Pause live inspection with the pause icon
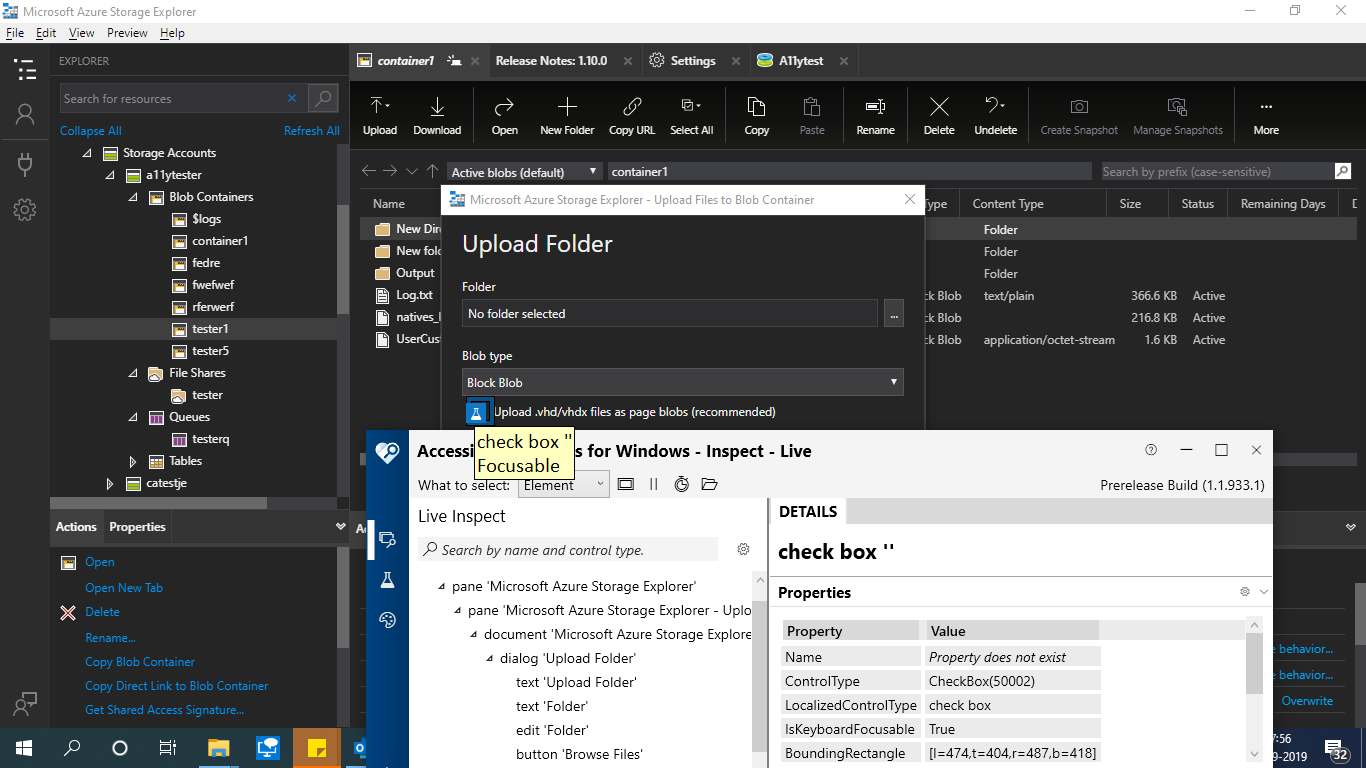1366x768 pixels. 653,484
